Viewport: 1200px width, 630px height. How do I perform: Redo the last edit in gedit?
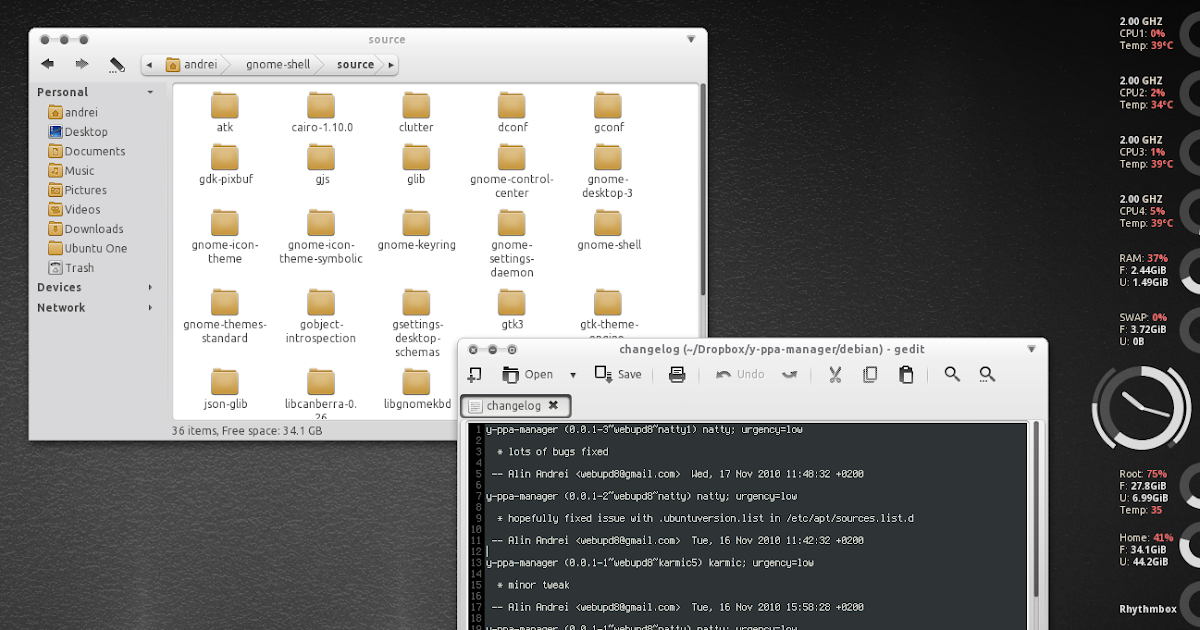point(789,374)
